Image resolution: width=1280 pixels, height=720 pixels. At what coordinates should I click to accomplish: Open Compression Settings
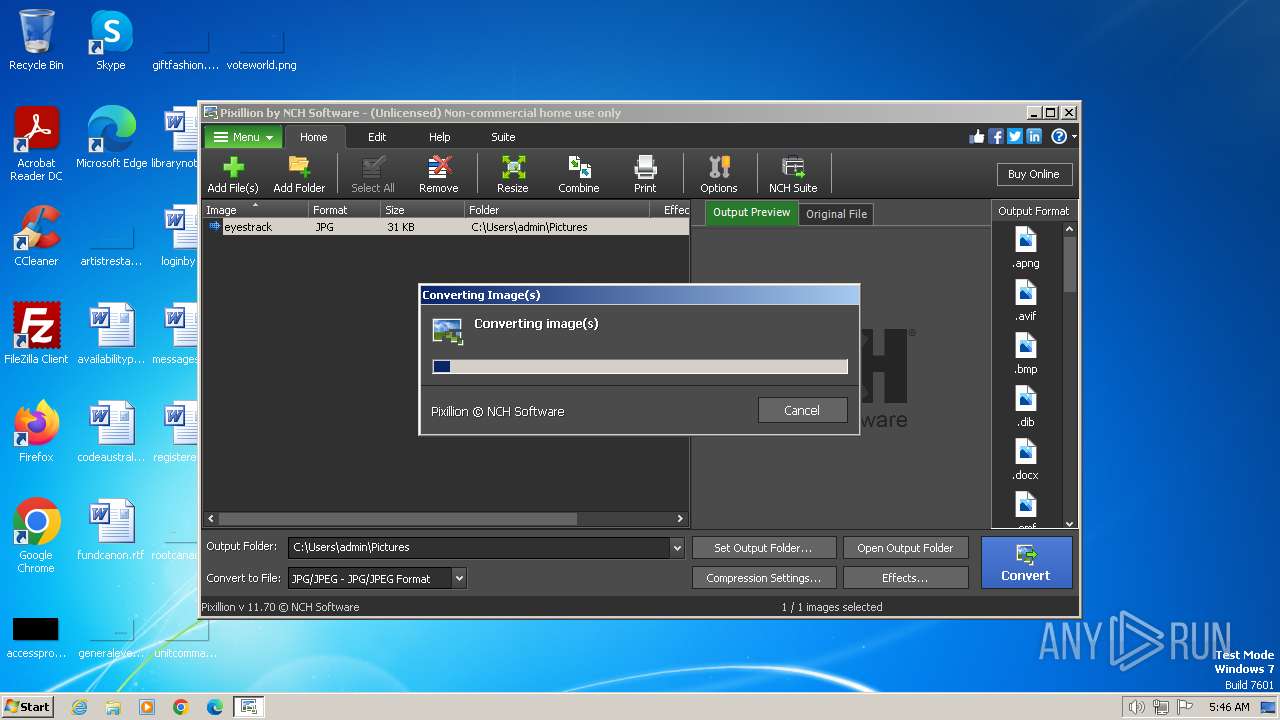[763, 578]
